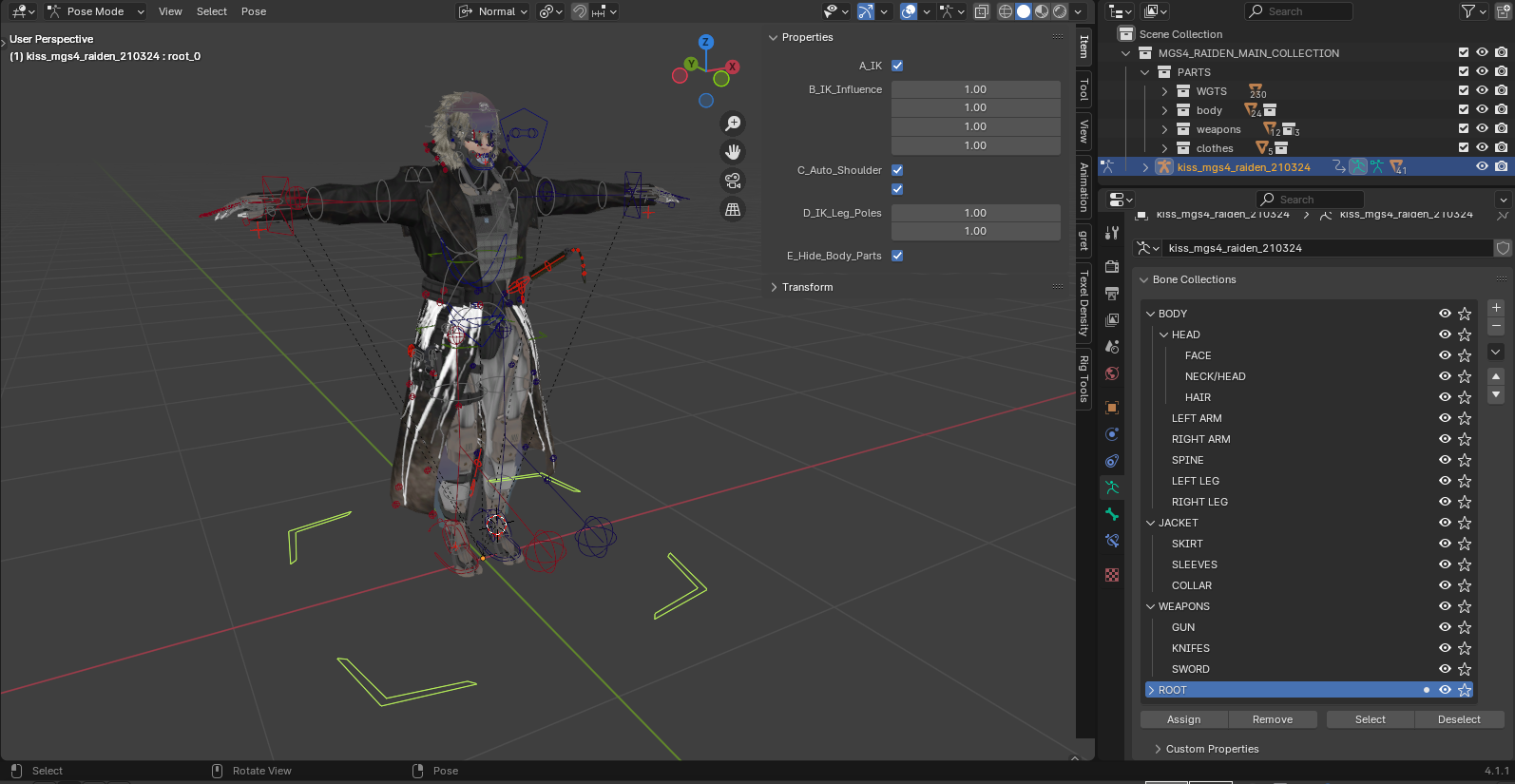Open the World properties tab

1112,373
